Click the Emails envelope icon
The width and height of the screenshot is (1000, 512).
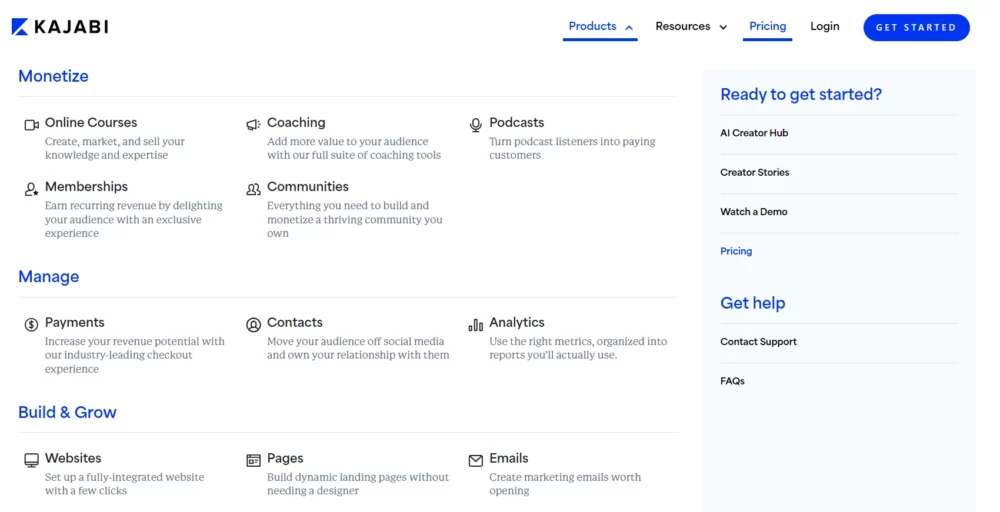click(x=476, y=460)
